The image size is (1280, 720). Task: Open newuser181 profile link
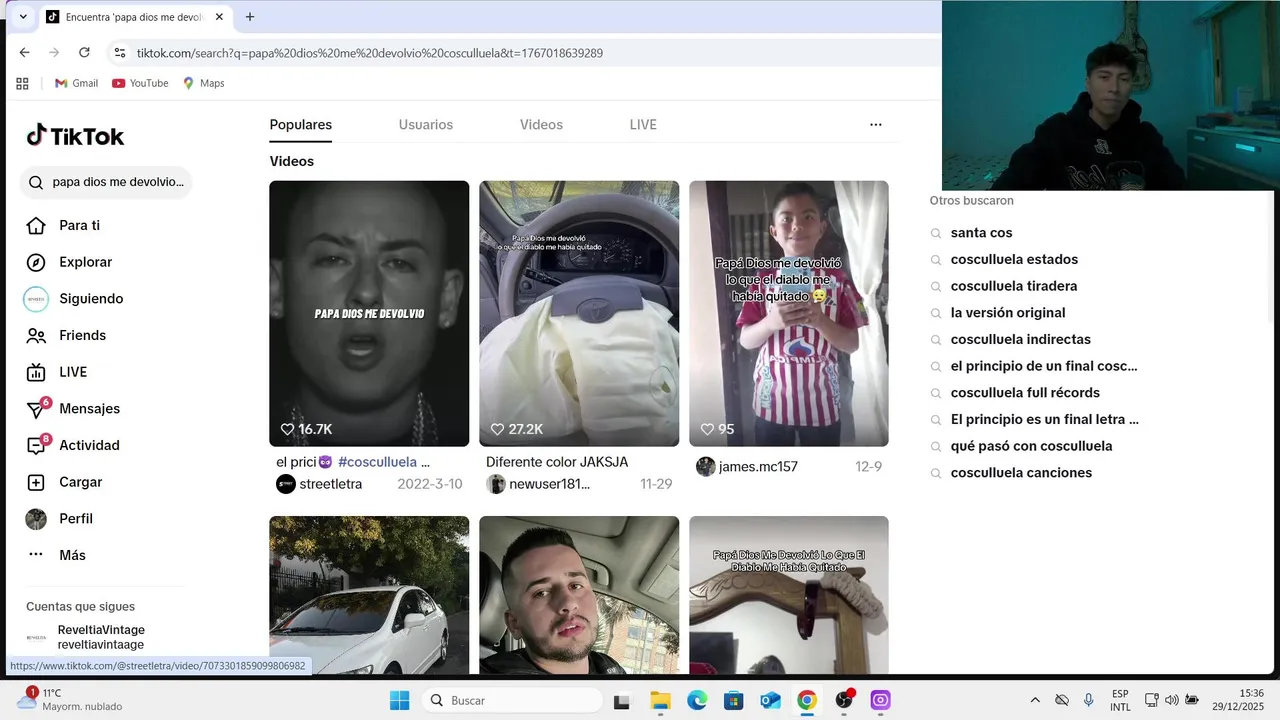[x=549, y=484]
